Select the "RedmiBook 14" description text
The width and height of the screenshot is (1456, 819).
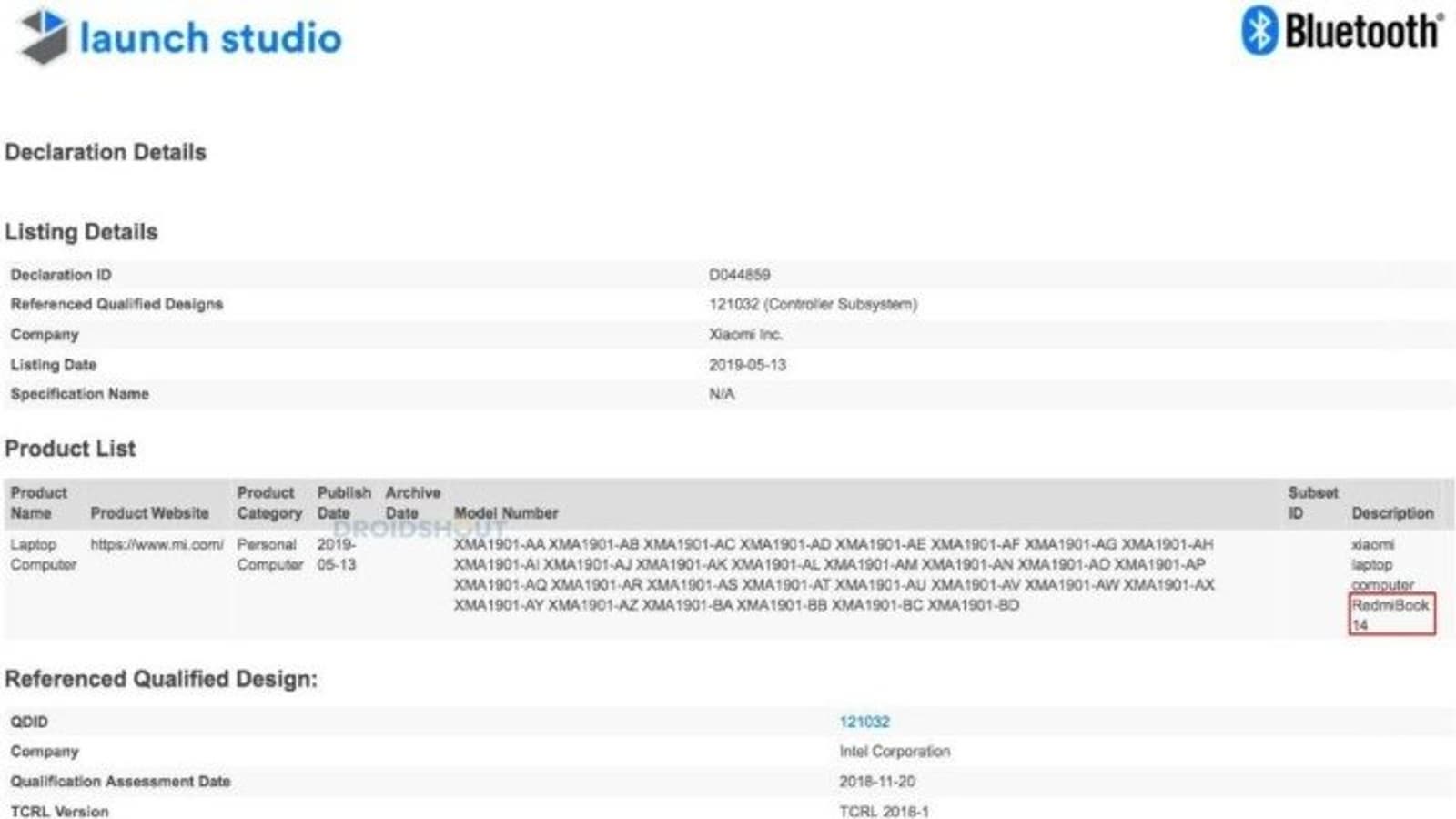[1390, 615]
